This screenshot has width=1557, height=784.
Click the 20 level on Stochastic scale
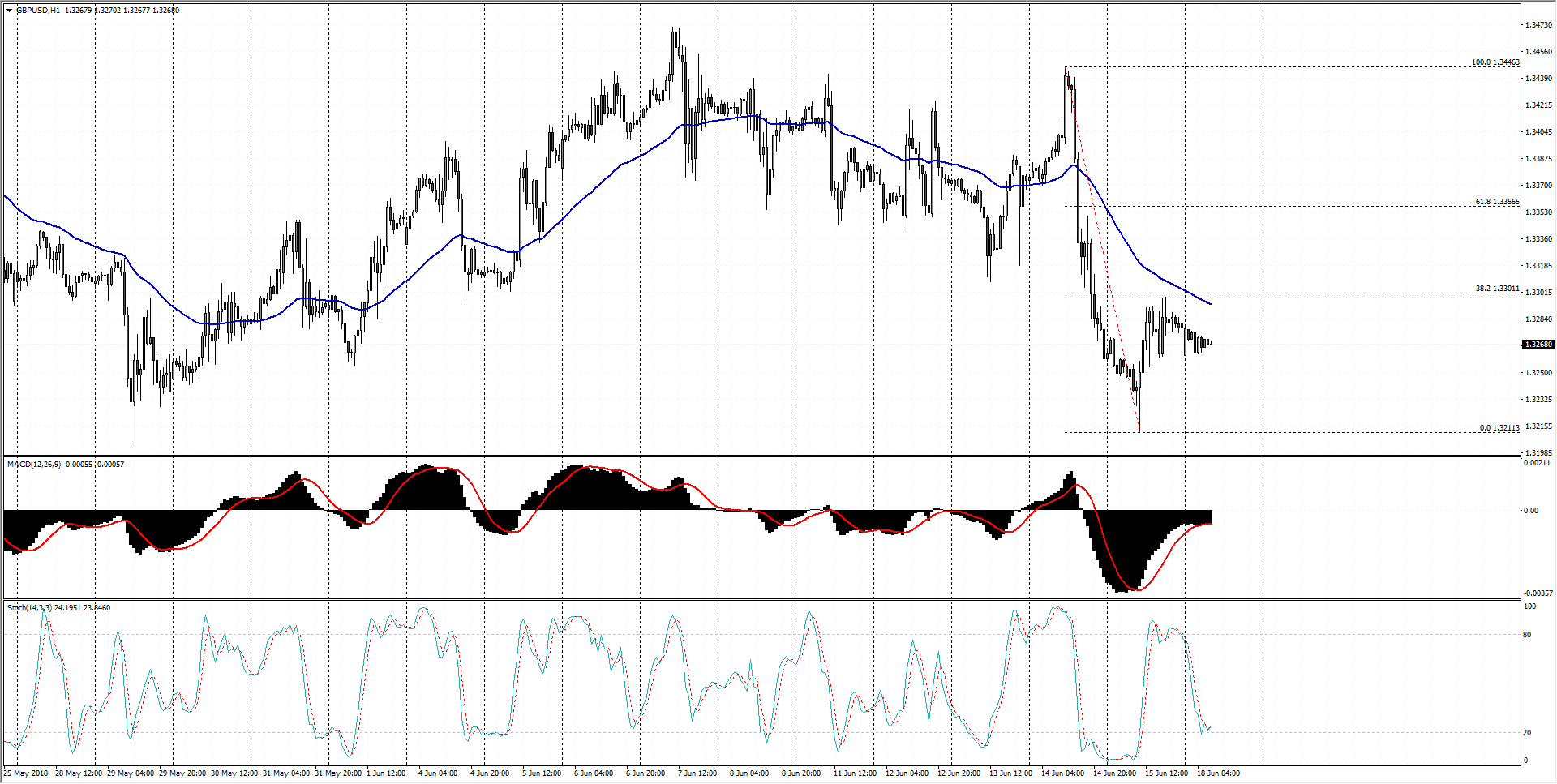1527,733
